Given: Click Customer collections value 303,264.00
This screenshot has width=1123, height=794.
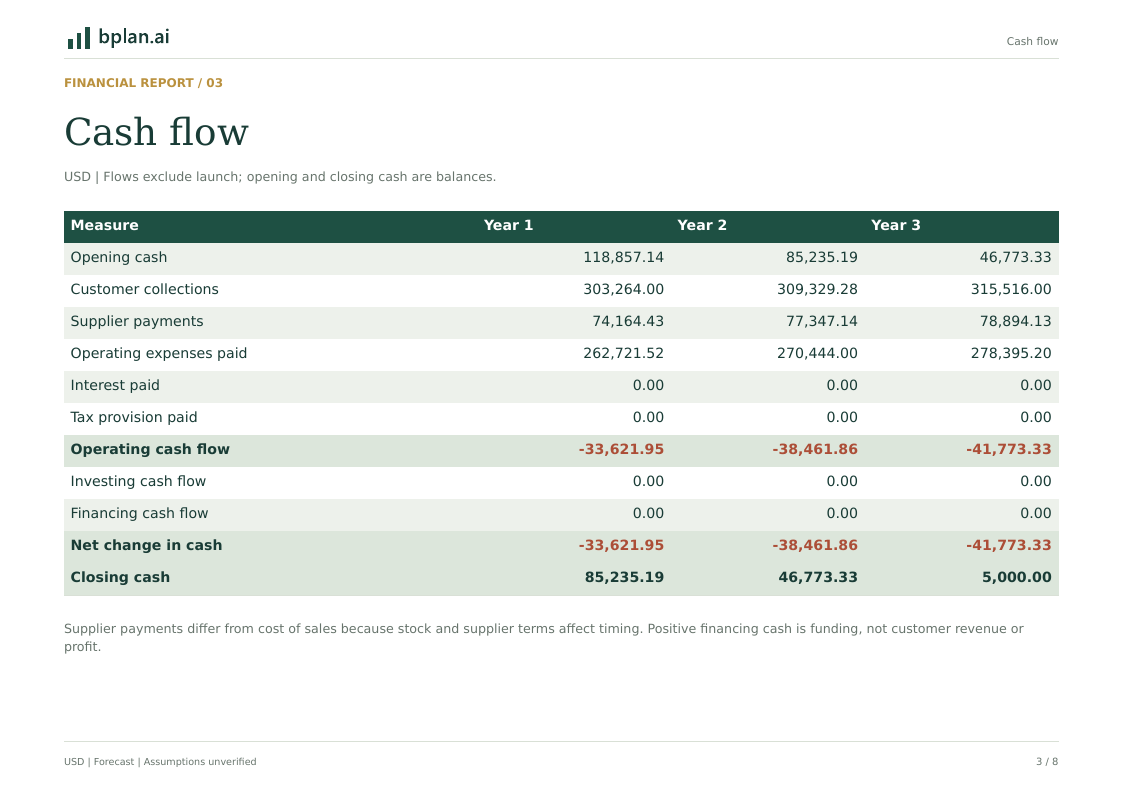Looking at the screenshot, I should coord(623,290).
